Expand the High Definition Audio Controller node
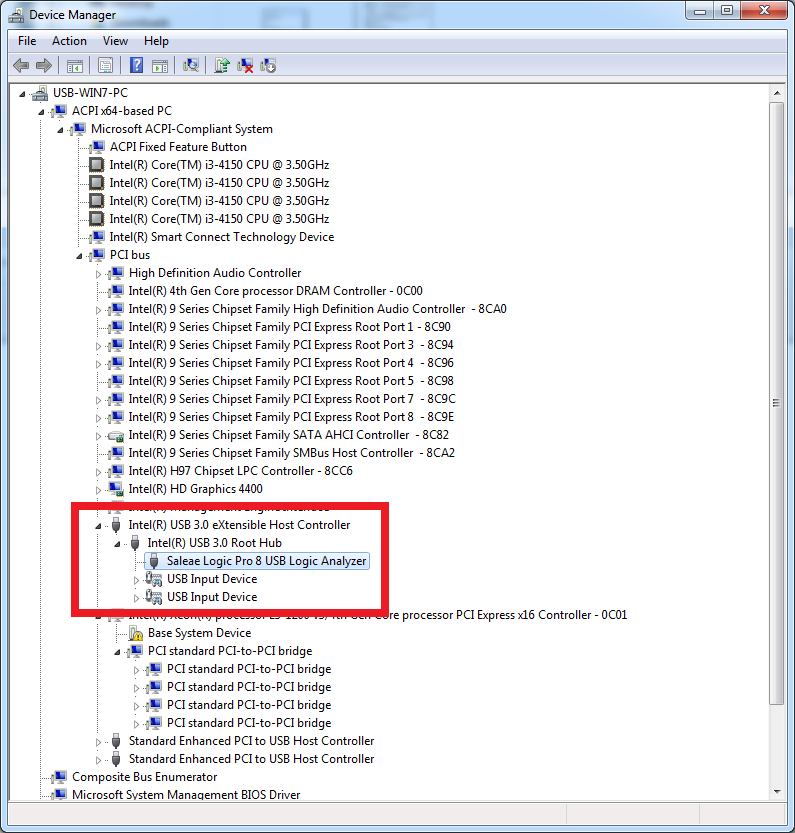795x833 pixels. point(99,273)
